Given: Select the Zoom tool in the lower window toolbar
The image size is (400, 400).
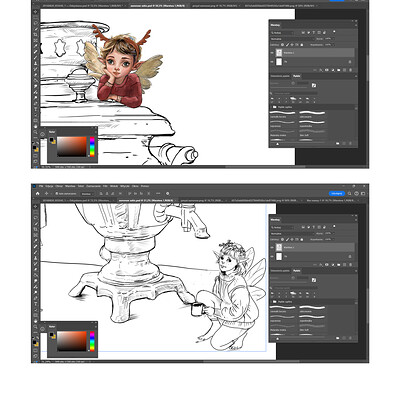Looking at the screenshot, I should tap(36, 327).
